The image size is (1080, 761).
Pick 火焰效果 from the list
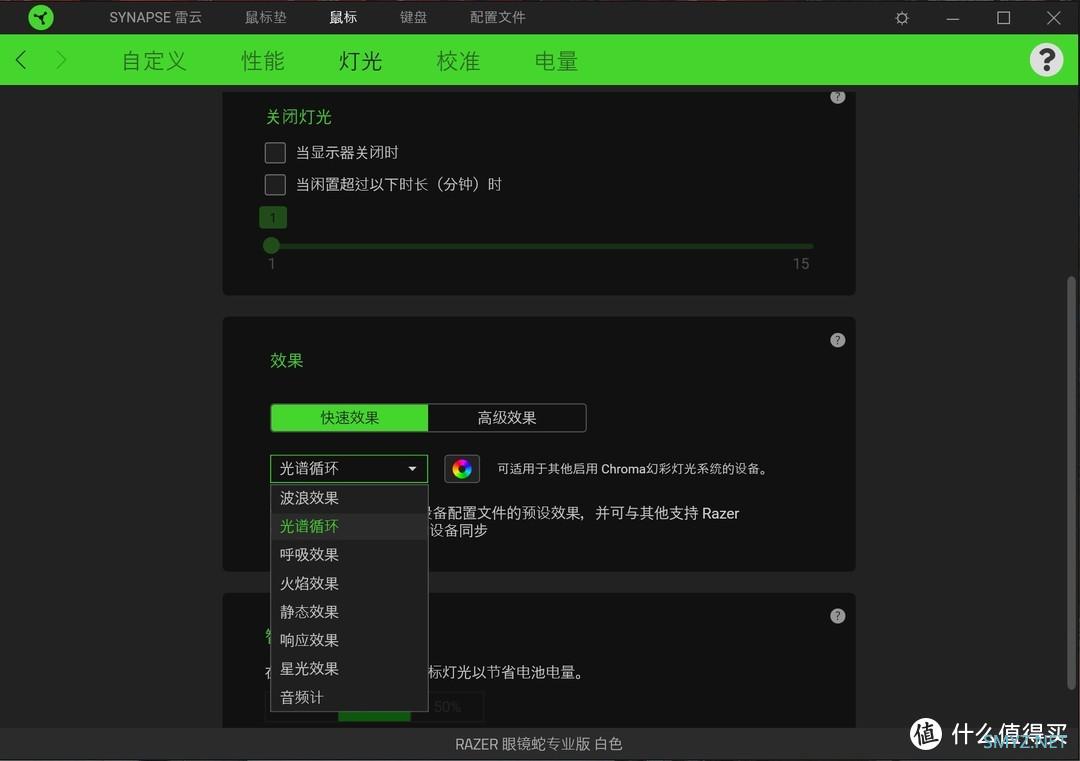[x=349, y=583]
